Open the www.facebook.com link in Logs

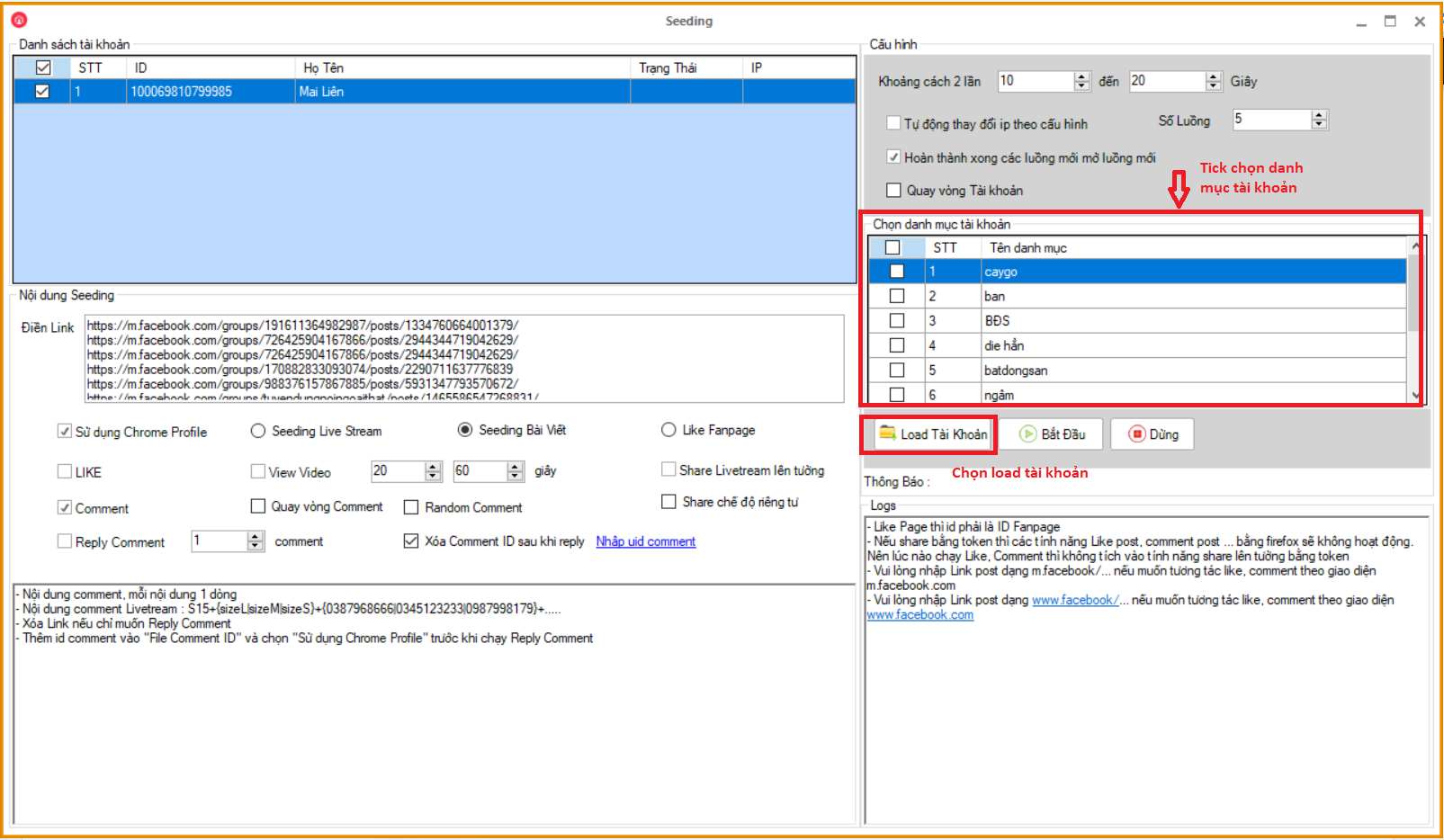(x=919, y=615)
